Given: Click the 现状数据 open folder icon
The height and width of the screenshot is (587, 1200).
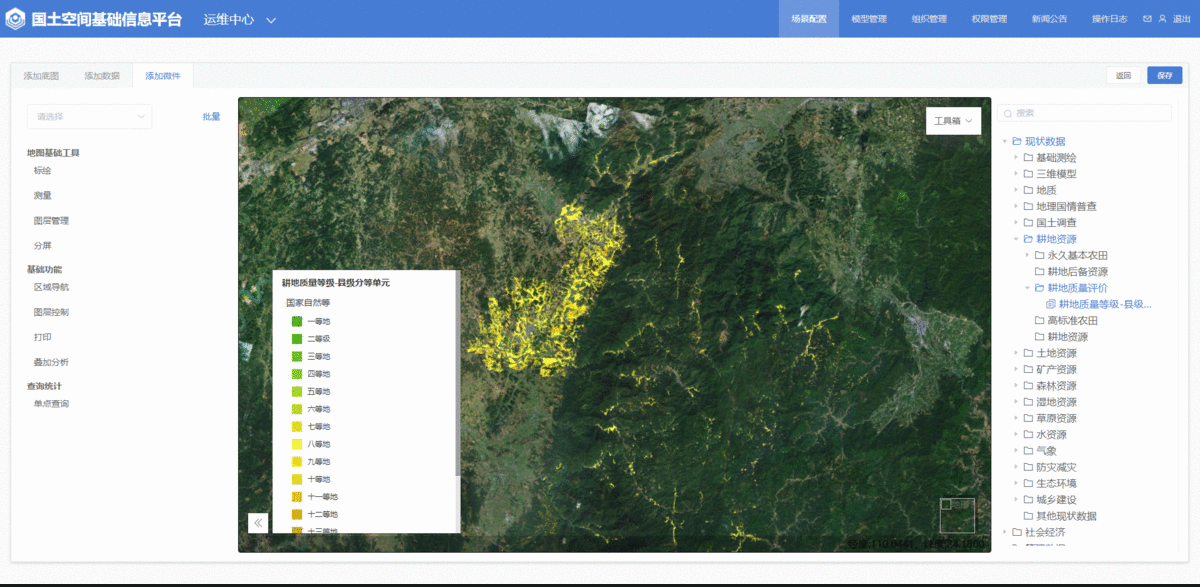Looking at the screenshot, I should (x=1017, y=141).
